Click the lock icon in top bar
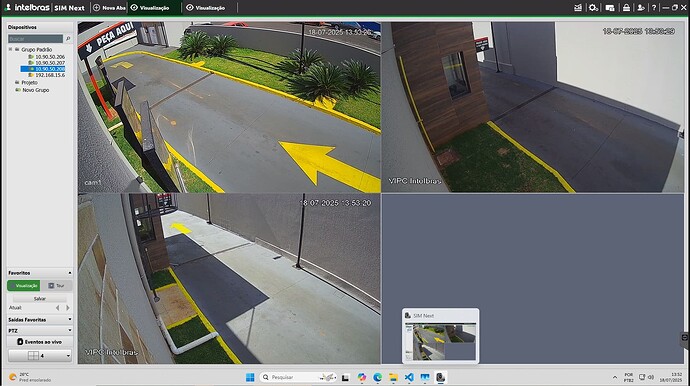This screenshot has width=690, height=386. [626, 7]
